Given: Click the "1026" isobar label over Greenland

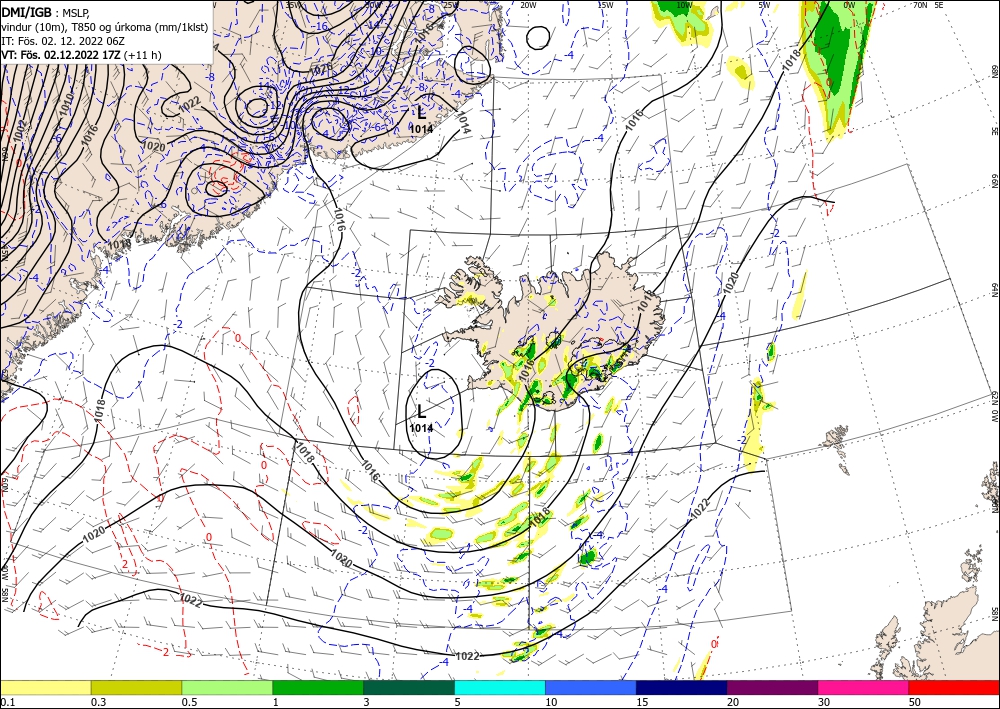Looking at the screenshot, I should (x=321, y=68).
